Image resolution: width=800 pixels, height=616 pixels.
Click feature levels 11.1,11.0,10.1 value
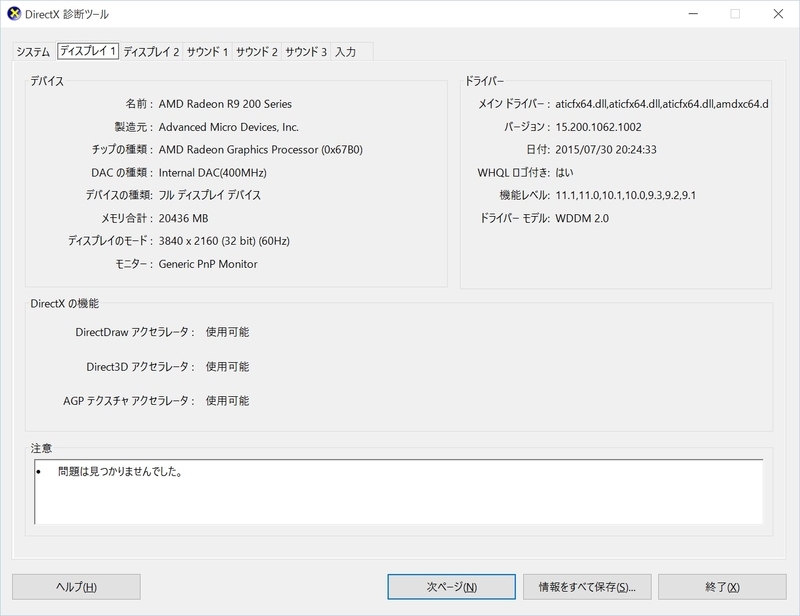(626, 195)
